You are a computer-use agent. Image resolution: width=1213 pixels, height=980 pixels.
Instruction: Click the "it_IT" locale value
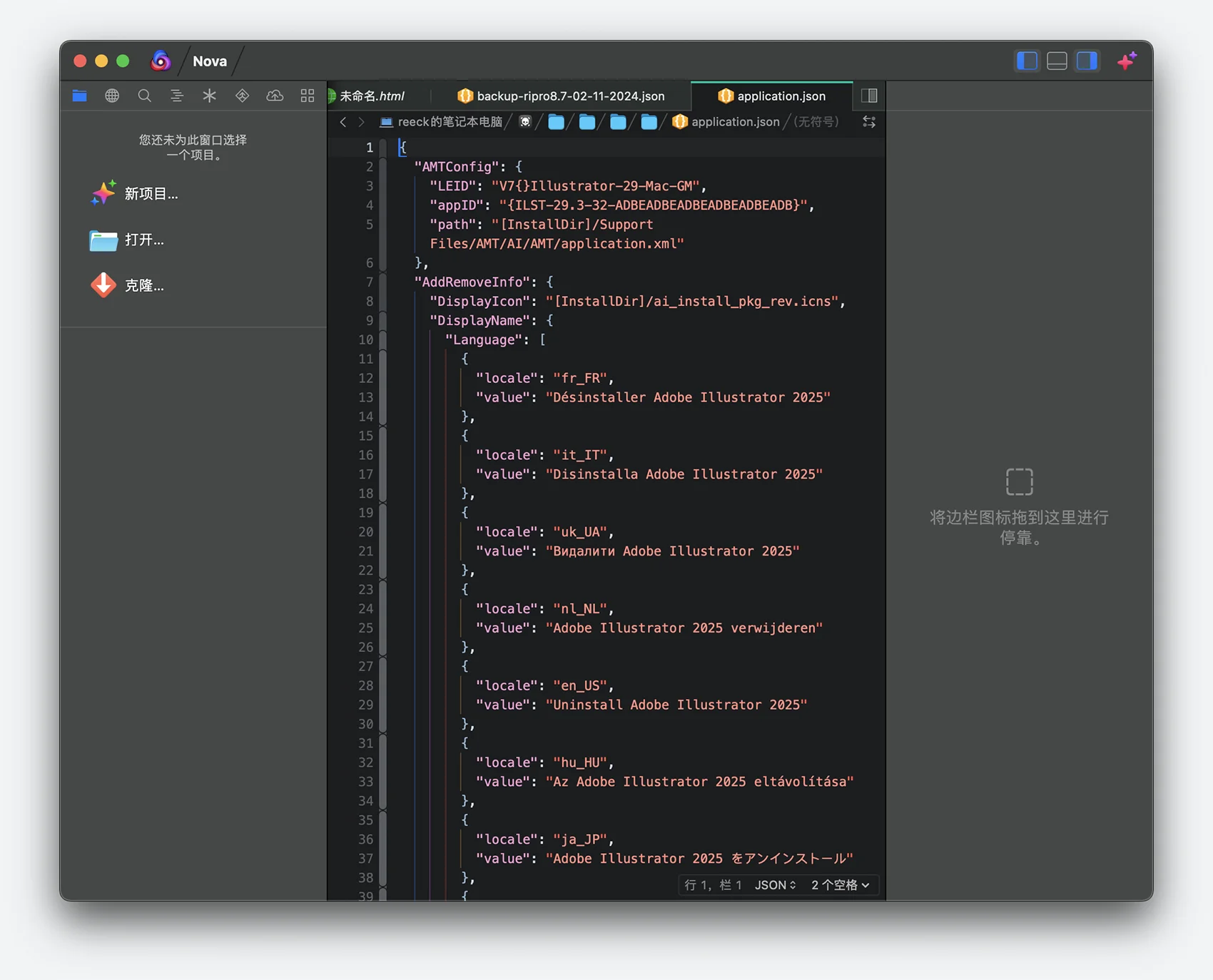580,455
